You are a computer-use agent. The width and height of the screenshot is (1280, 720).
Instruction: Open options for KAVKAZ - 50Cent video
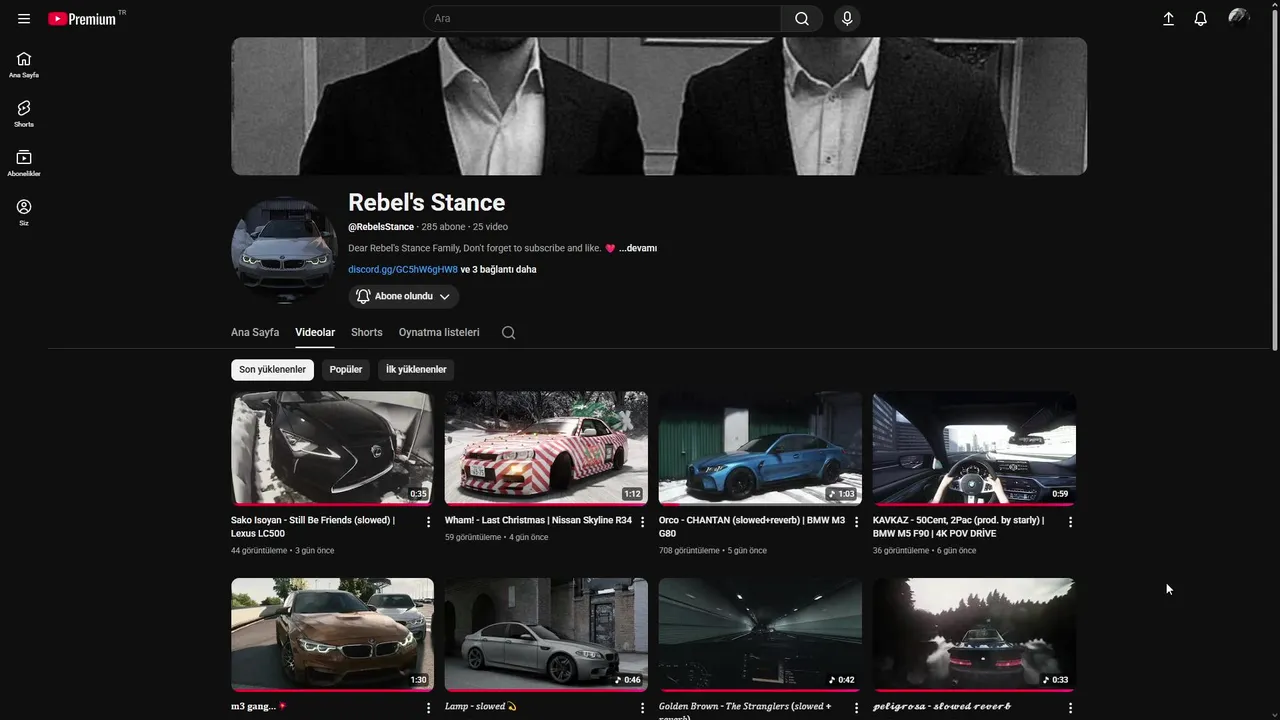1070,522
